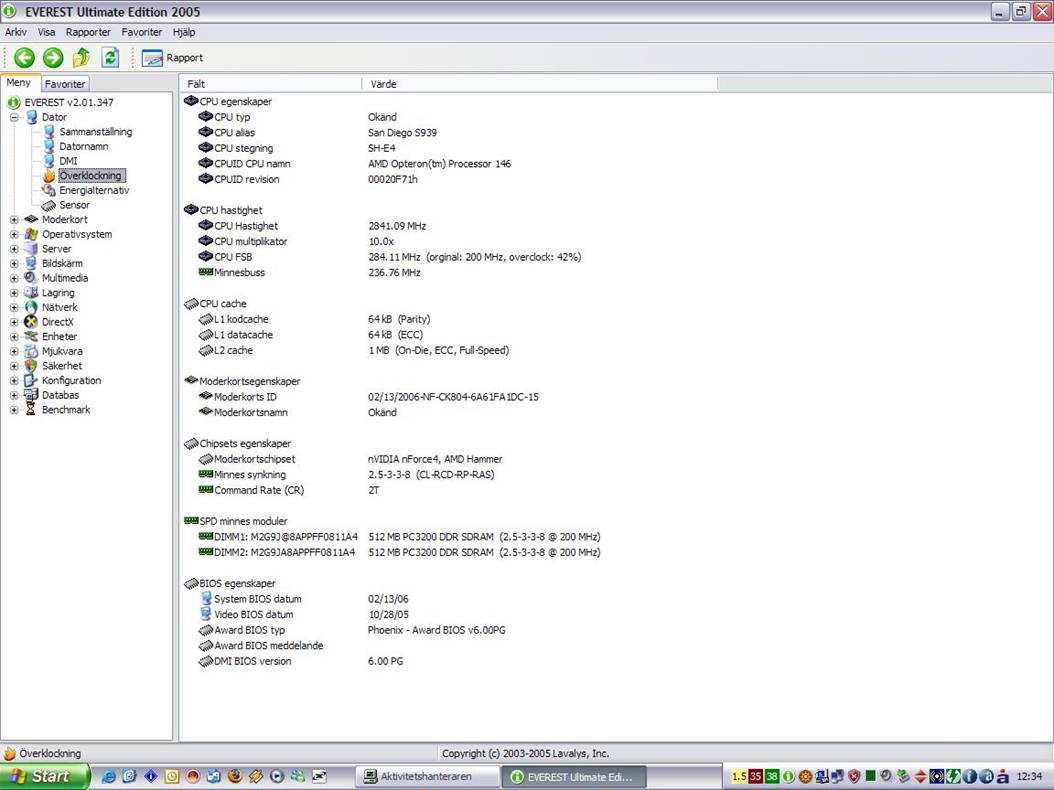This screenshot has height=790, width=1054.
Task: Open the Arkiv menu
Action: 16,32
